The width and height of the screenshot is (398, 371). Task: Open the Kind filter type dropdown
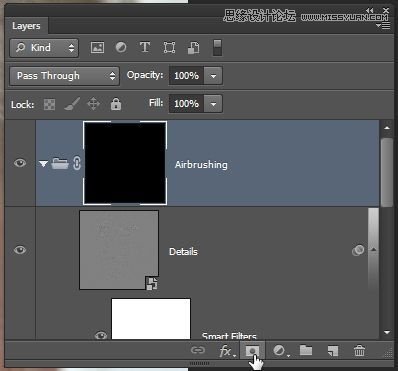click(x=44, y=48)
